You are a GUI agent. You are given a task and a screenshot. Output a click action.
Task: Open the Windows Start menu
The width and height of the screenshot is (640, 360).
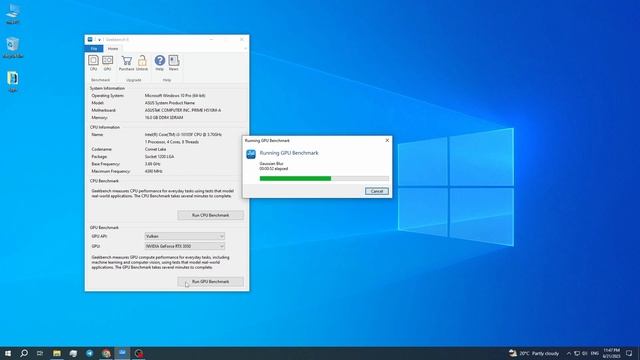8,353
